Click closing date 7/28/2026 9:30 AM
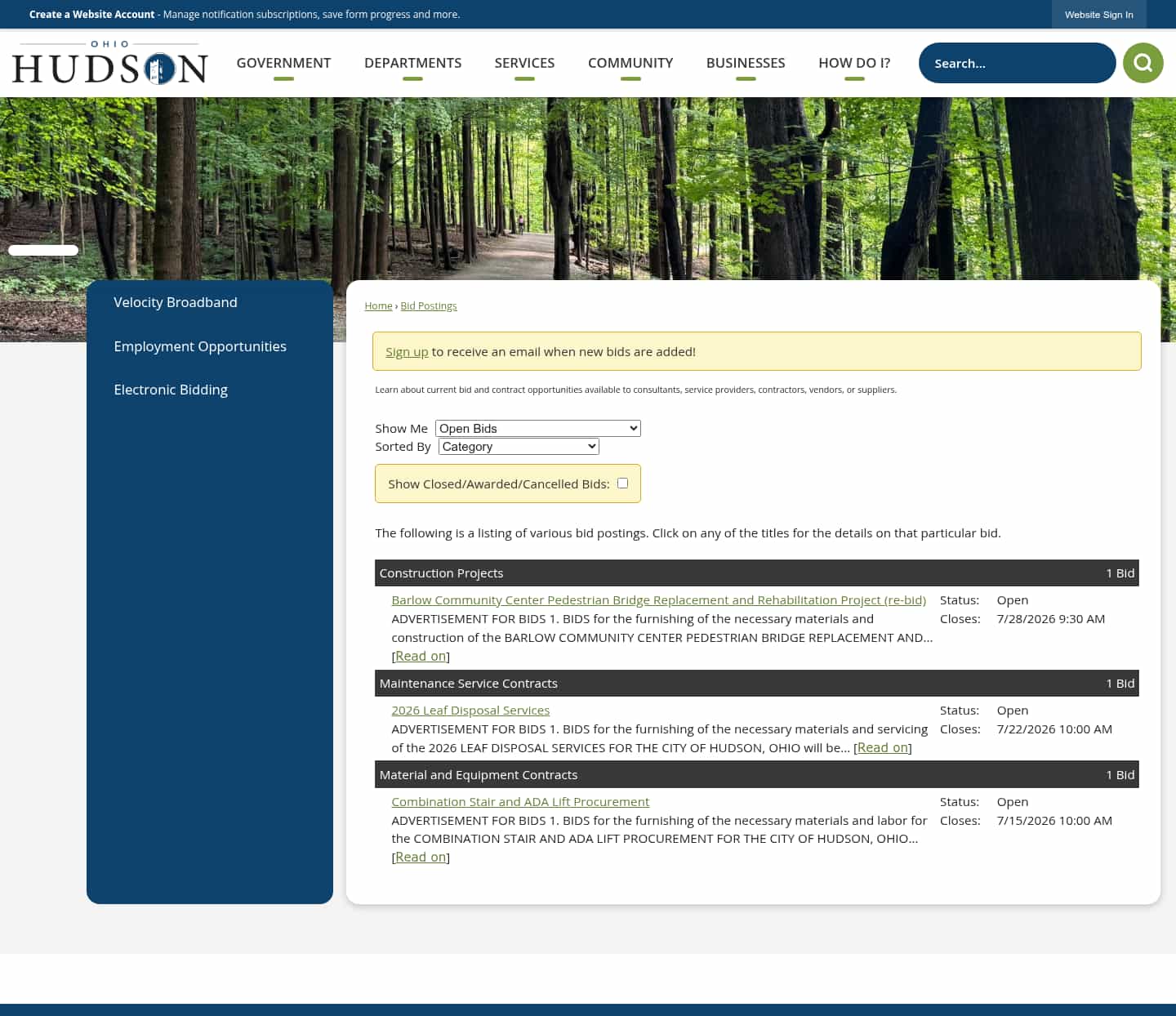Image resolution: width=1176 pixels, height=1016 pixels. (1050, 619)
